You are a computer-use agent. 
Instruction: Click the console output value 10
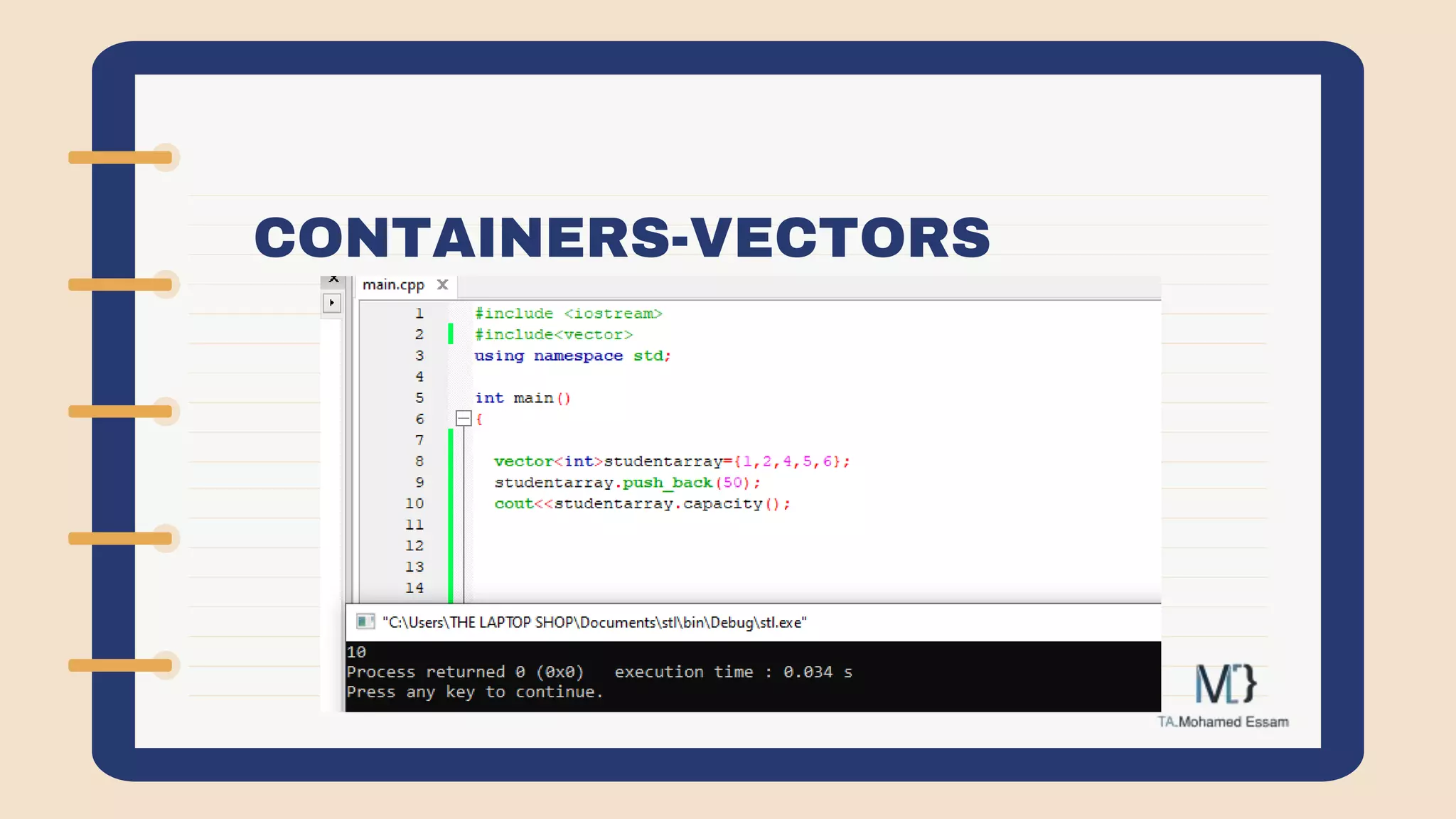pyautogui.click(x=356, y=652)
